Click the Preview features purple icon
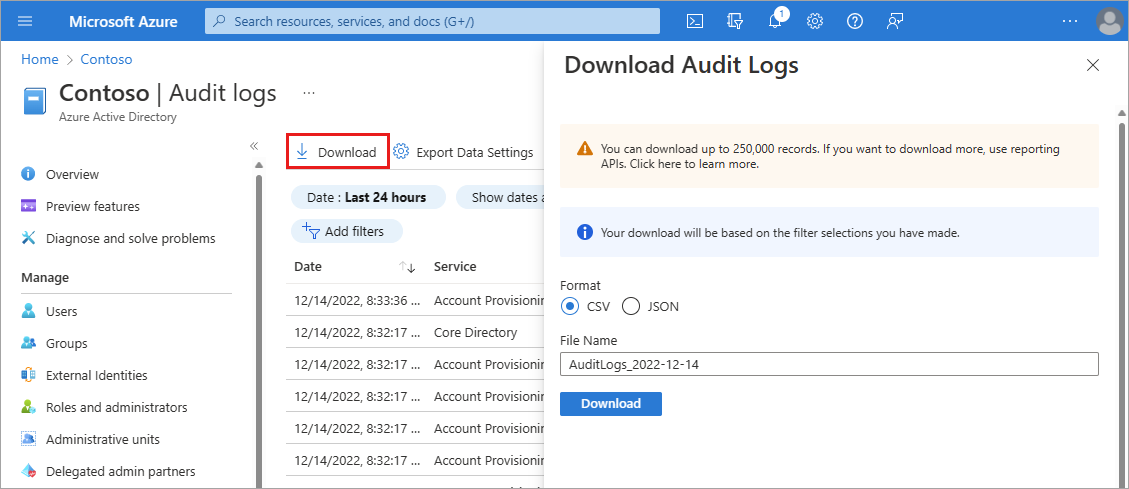 pos(28,206)
